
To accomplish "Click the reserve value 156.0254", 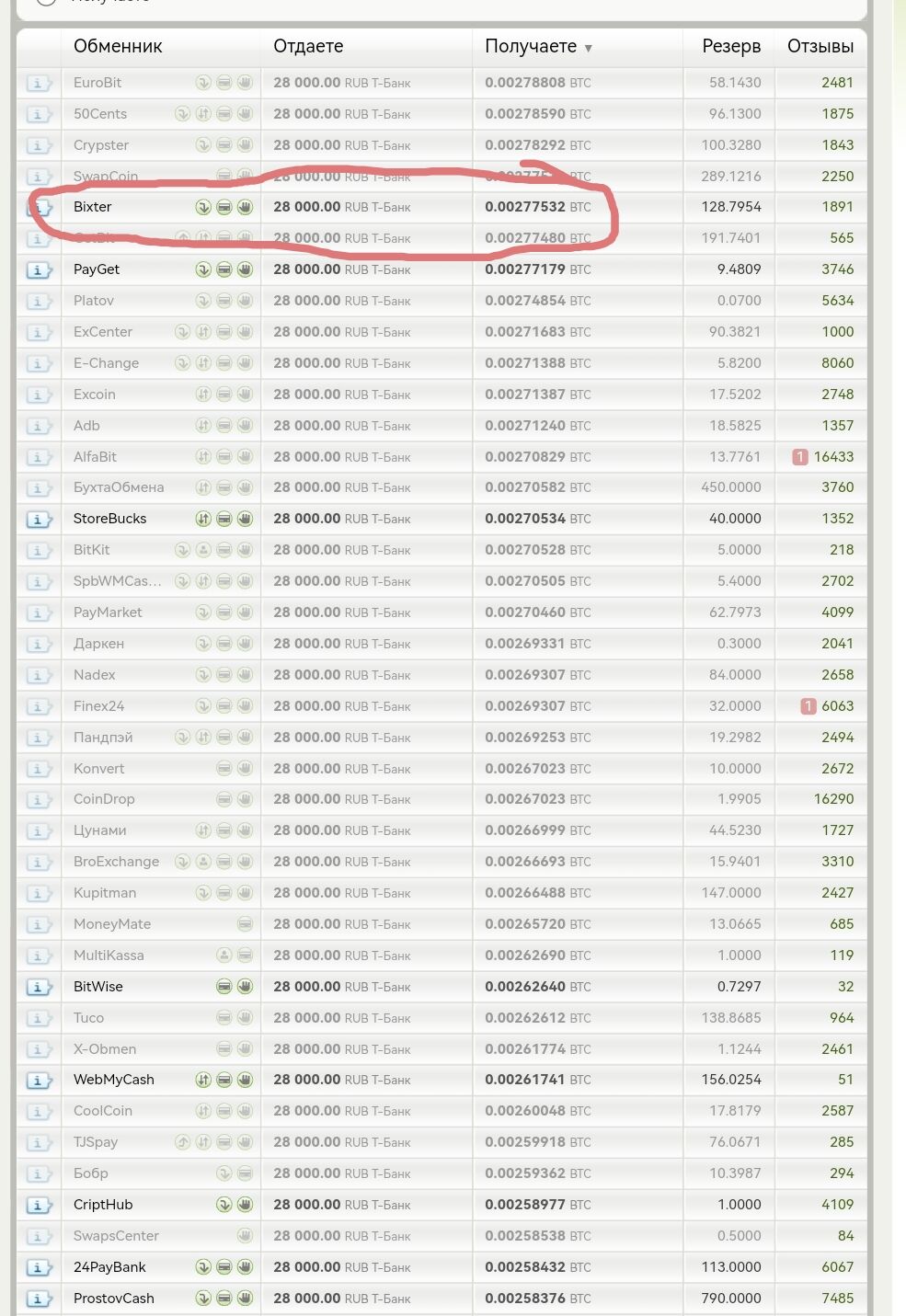I will pos(731,1080).
